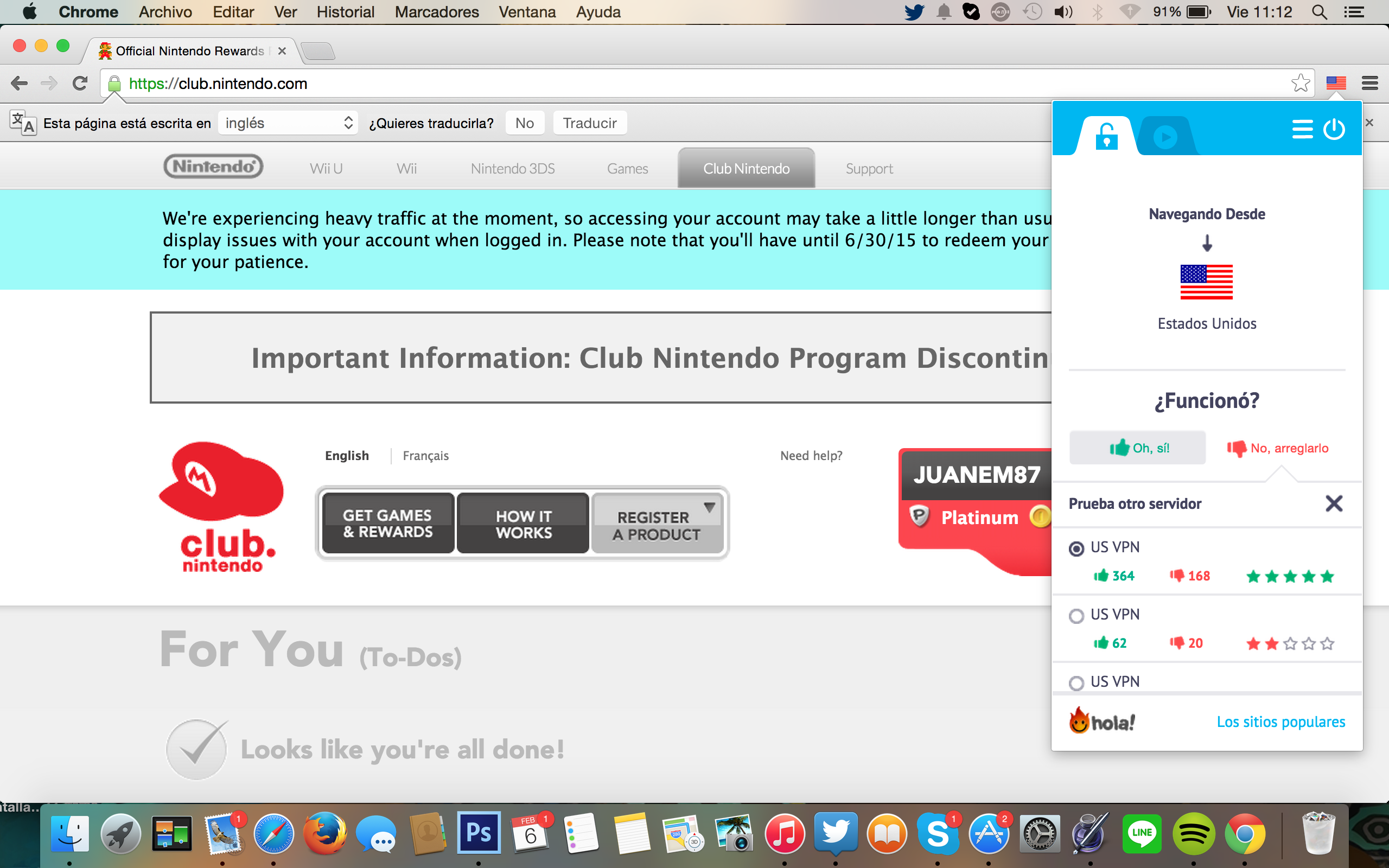Select the English language link
The height and width of the screenshot is (868, 1389).
click(x=347, y=455)
